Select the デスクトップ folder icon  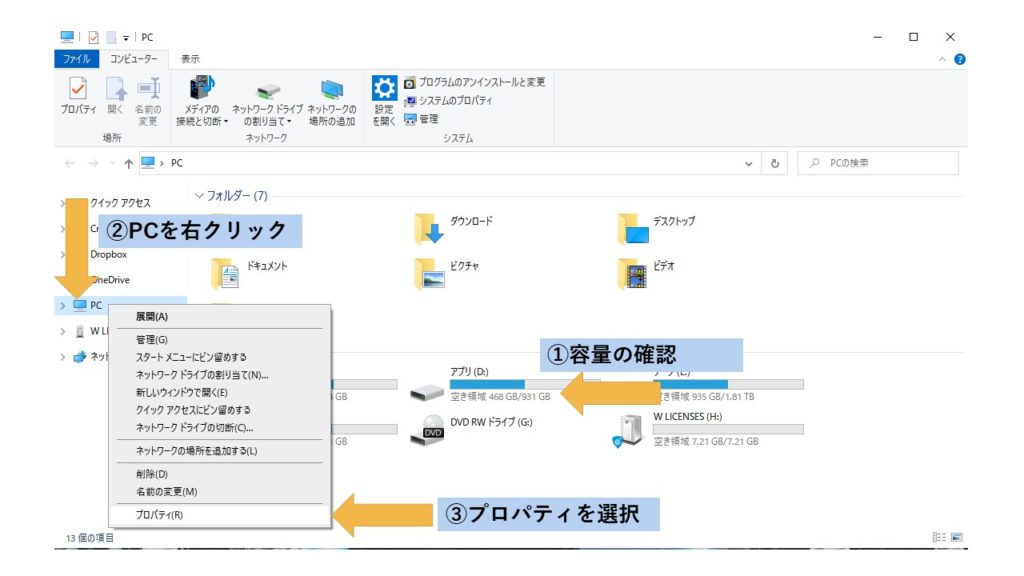(x=632, y=229)
